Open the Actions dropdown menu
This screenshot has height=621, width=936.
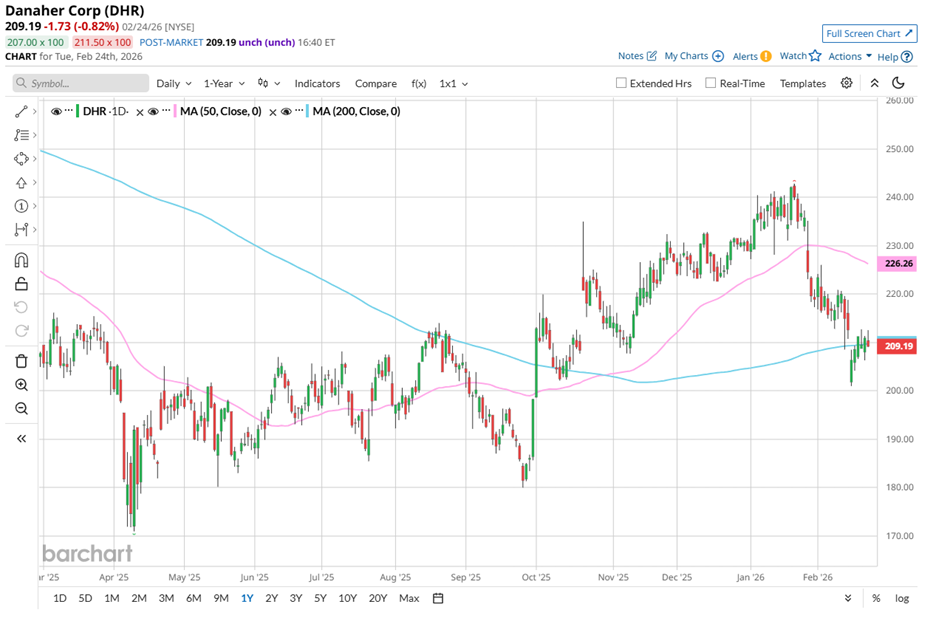pyautogui.click(x=850, y=57)
